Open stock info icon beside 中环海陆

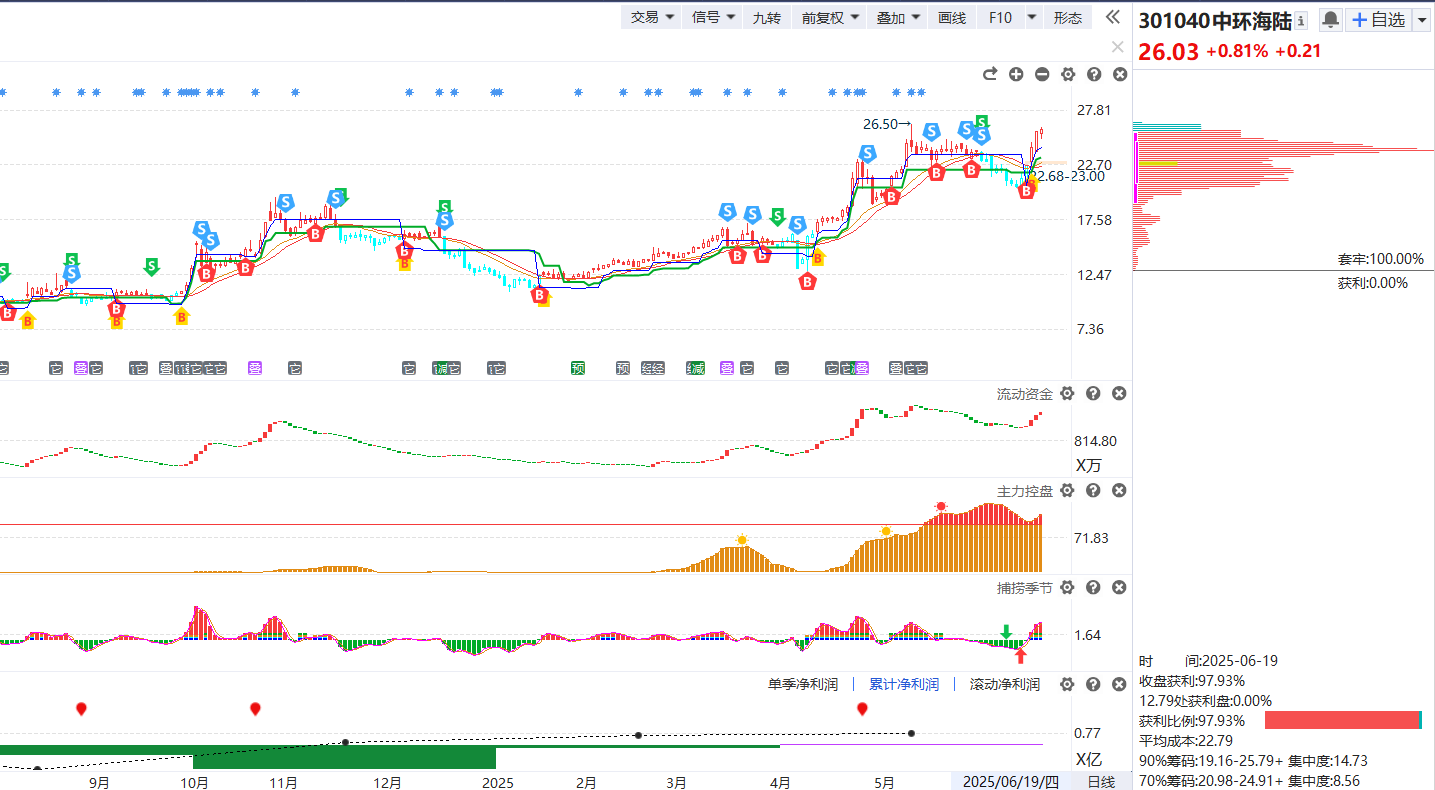point(1301,21)
